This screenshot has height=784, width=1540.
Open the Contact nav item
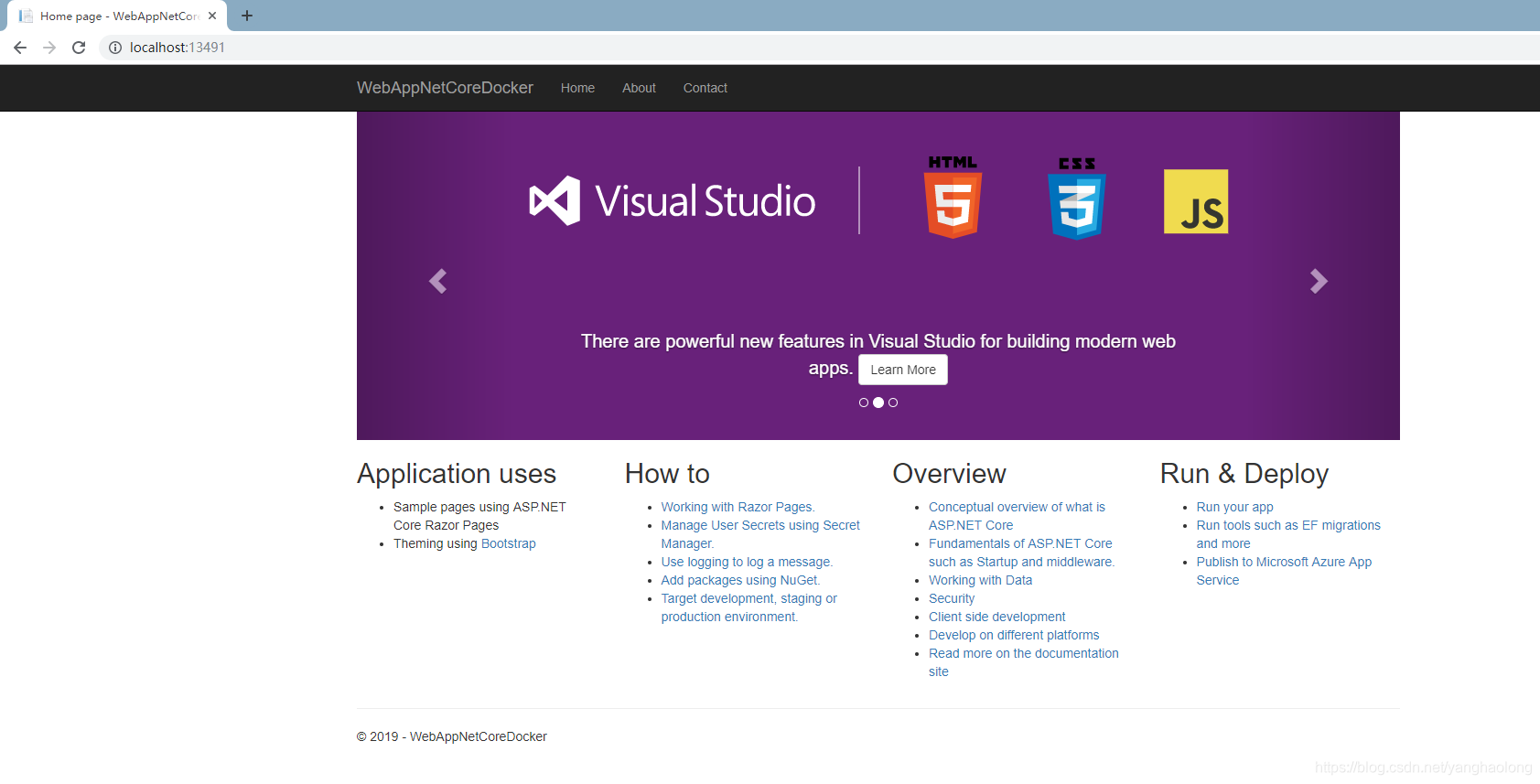tap(705, 88)
